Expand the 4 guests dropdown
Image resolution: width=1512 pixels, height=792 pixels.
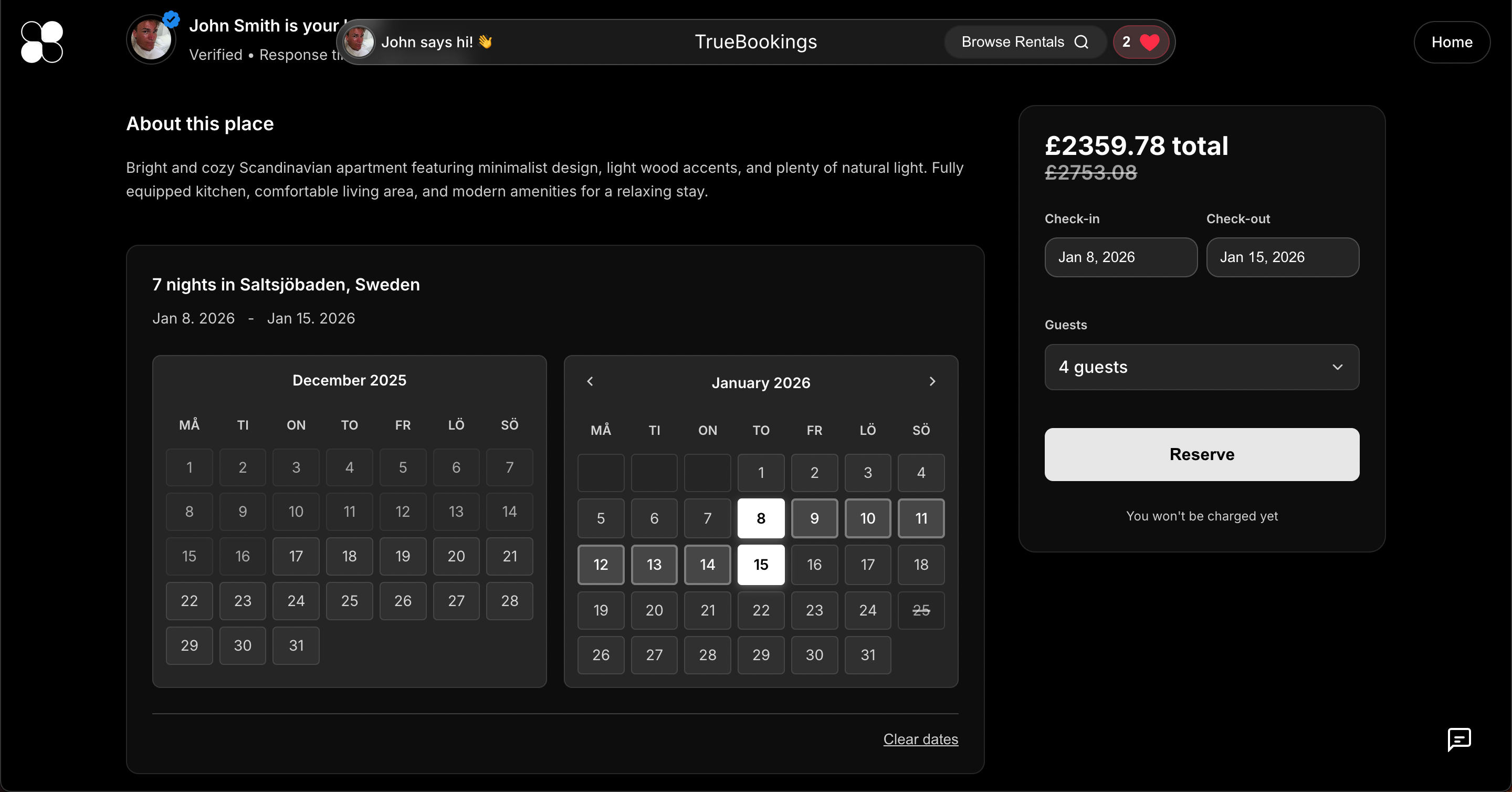1201,367
